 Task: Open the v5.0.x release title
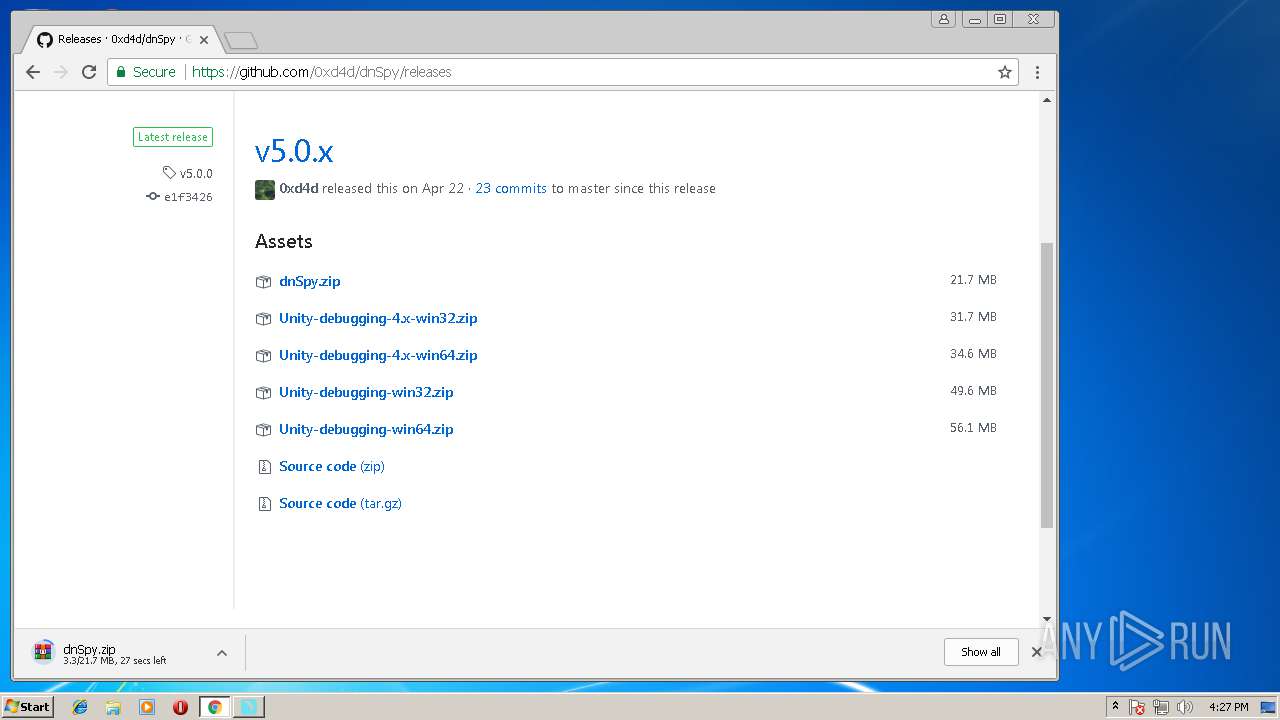click(294, 151)
